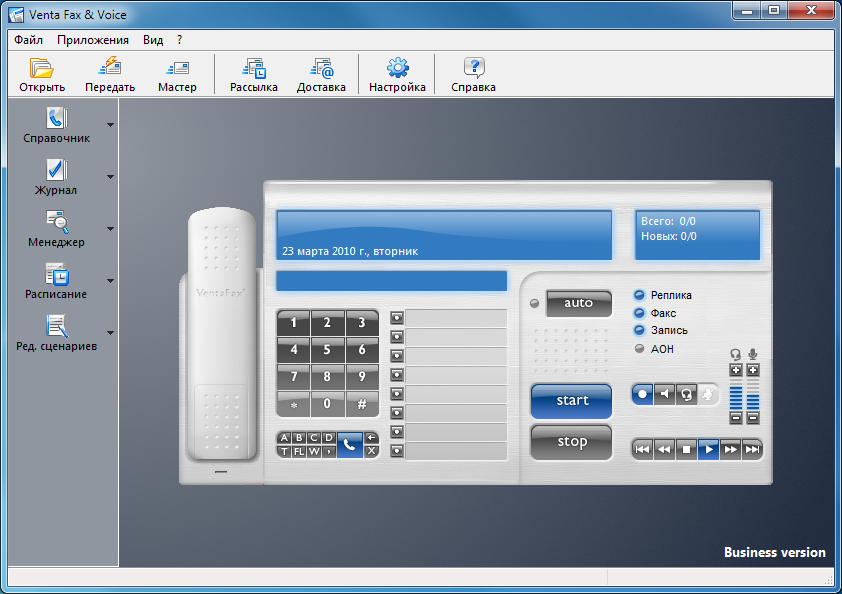Increase headphone volume with plus button
Image resolution: width=842 pixels, height=594 pixels.
coord(736,370)
